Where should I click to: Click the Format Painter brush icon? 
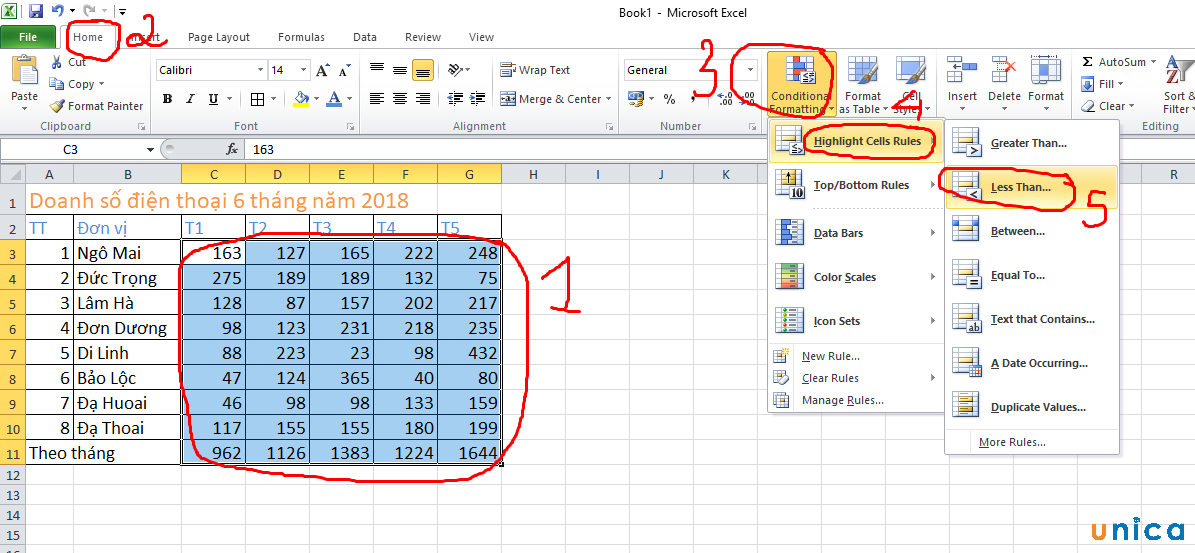[58, 106]
